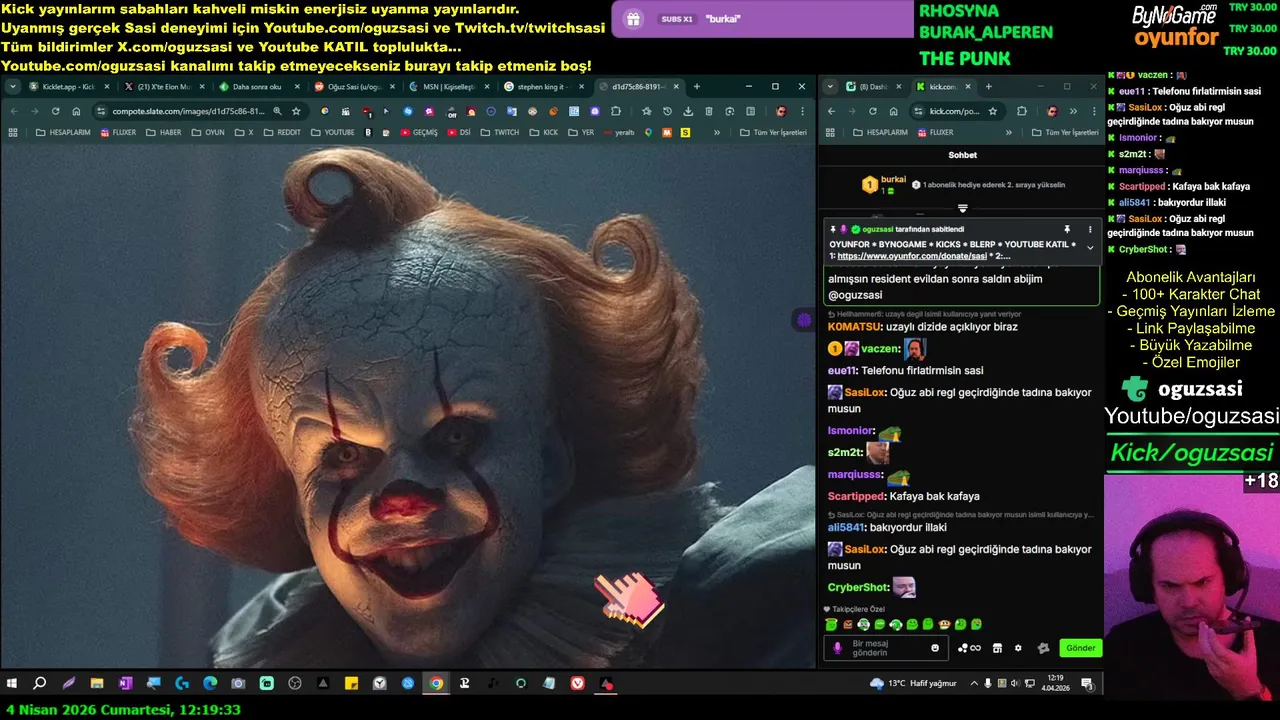Show more bookmarks chevron in Kick window
The height and width of the screenshot is (720, 1280).
pos(1008,132)
